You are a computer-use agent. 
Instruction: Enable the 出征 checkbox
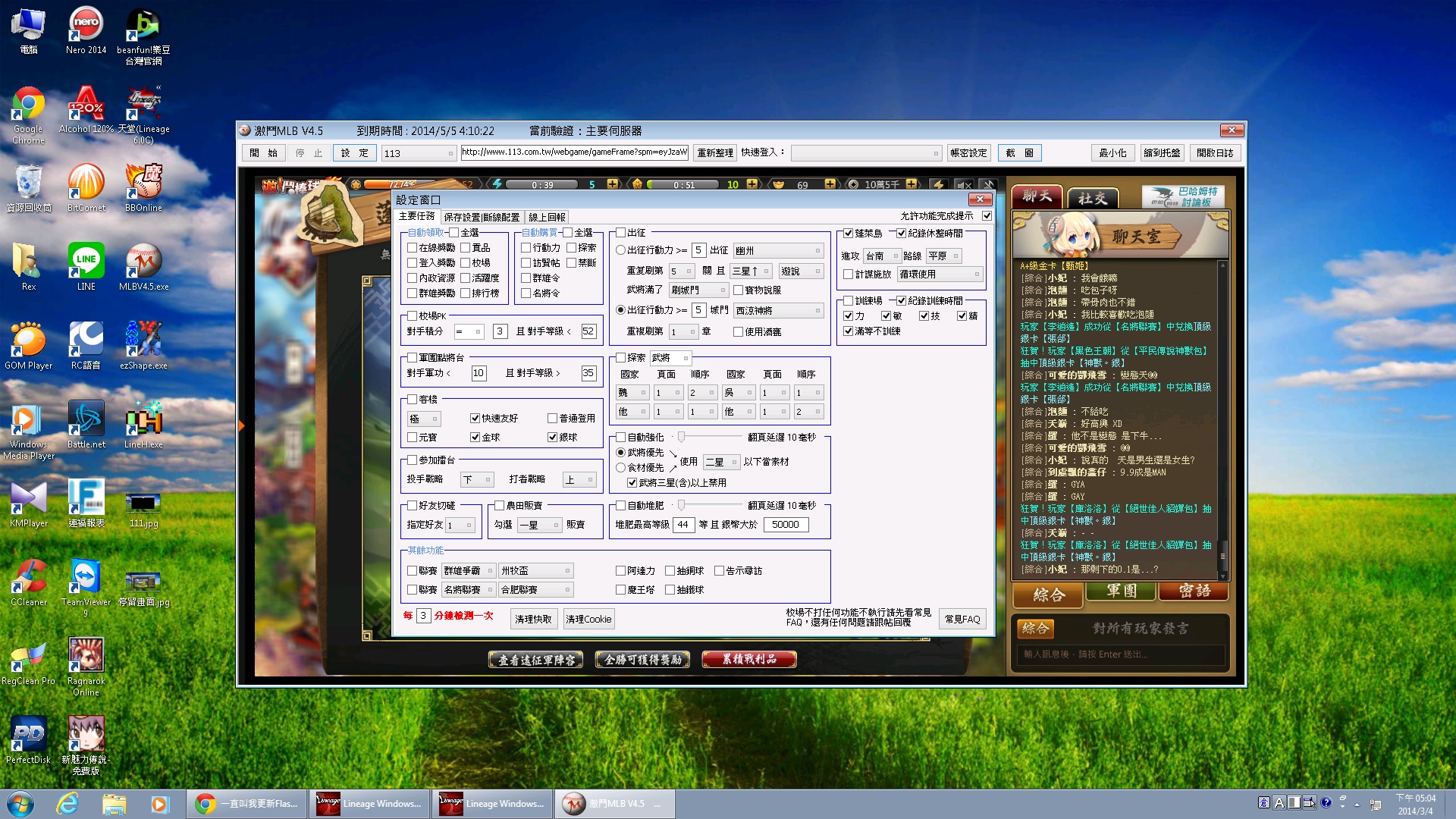click(620, 233)
